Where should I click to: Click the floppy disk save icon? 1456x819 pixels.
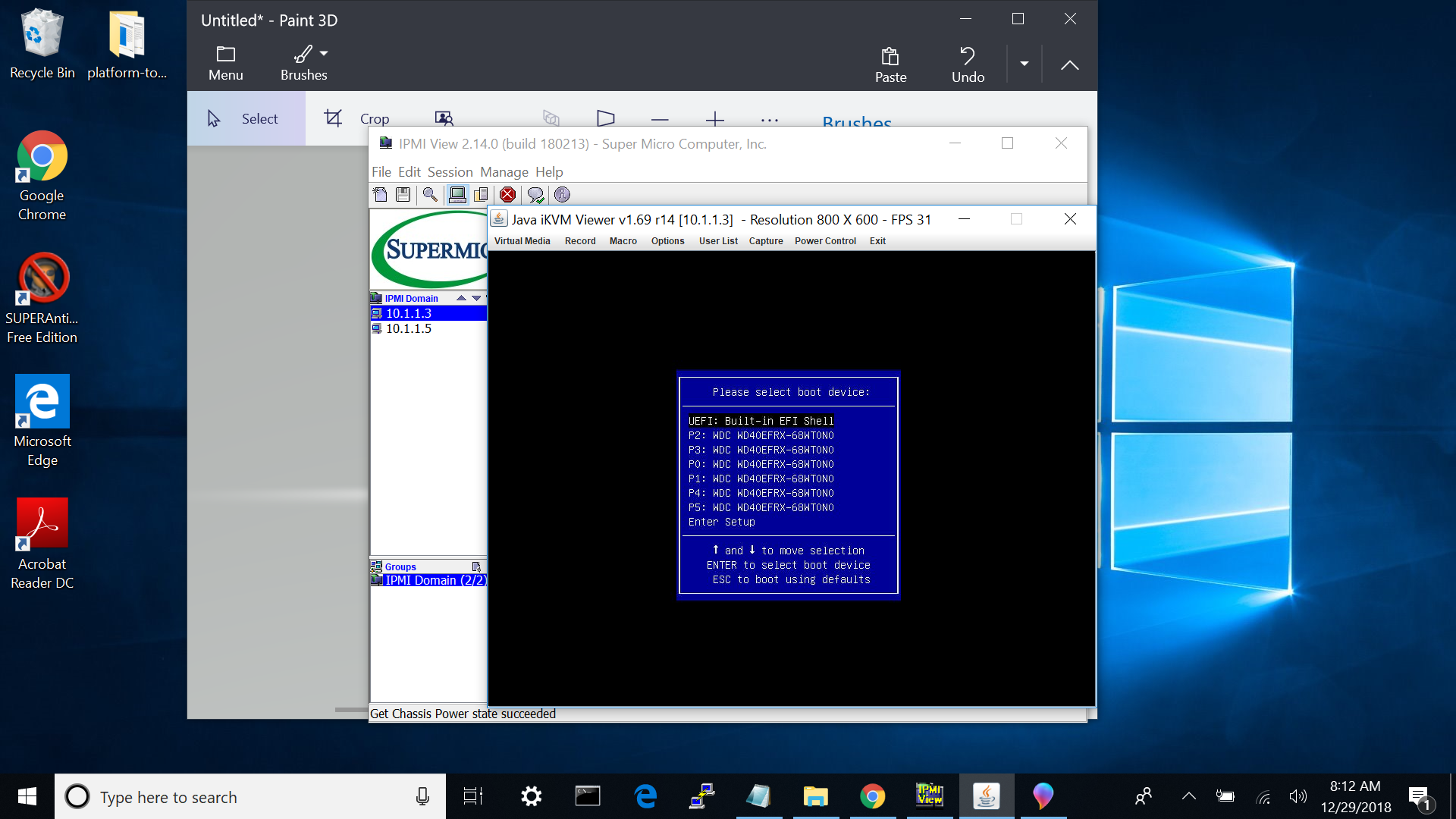pyautogui.click(x=403, y=195)
